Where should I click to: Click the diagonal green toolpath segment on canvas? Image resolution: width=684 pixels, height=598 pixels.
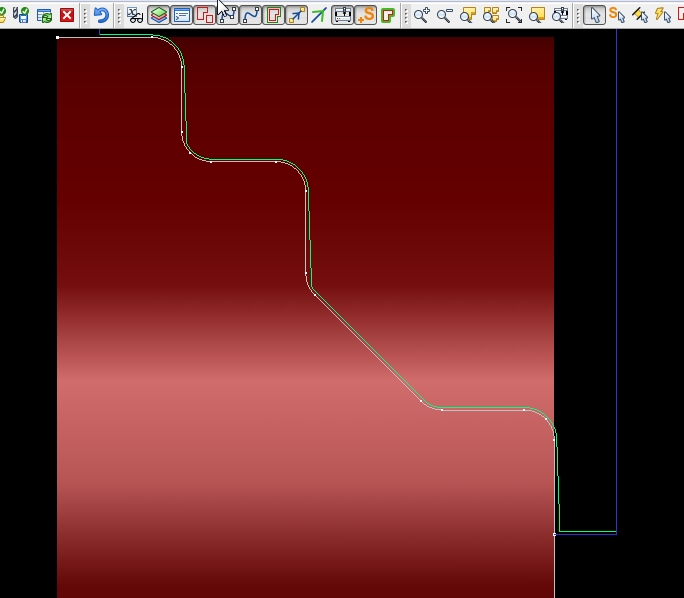pos(366,348)
